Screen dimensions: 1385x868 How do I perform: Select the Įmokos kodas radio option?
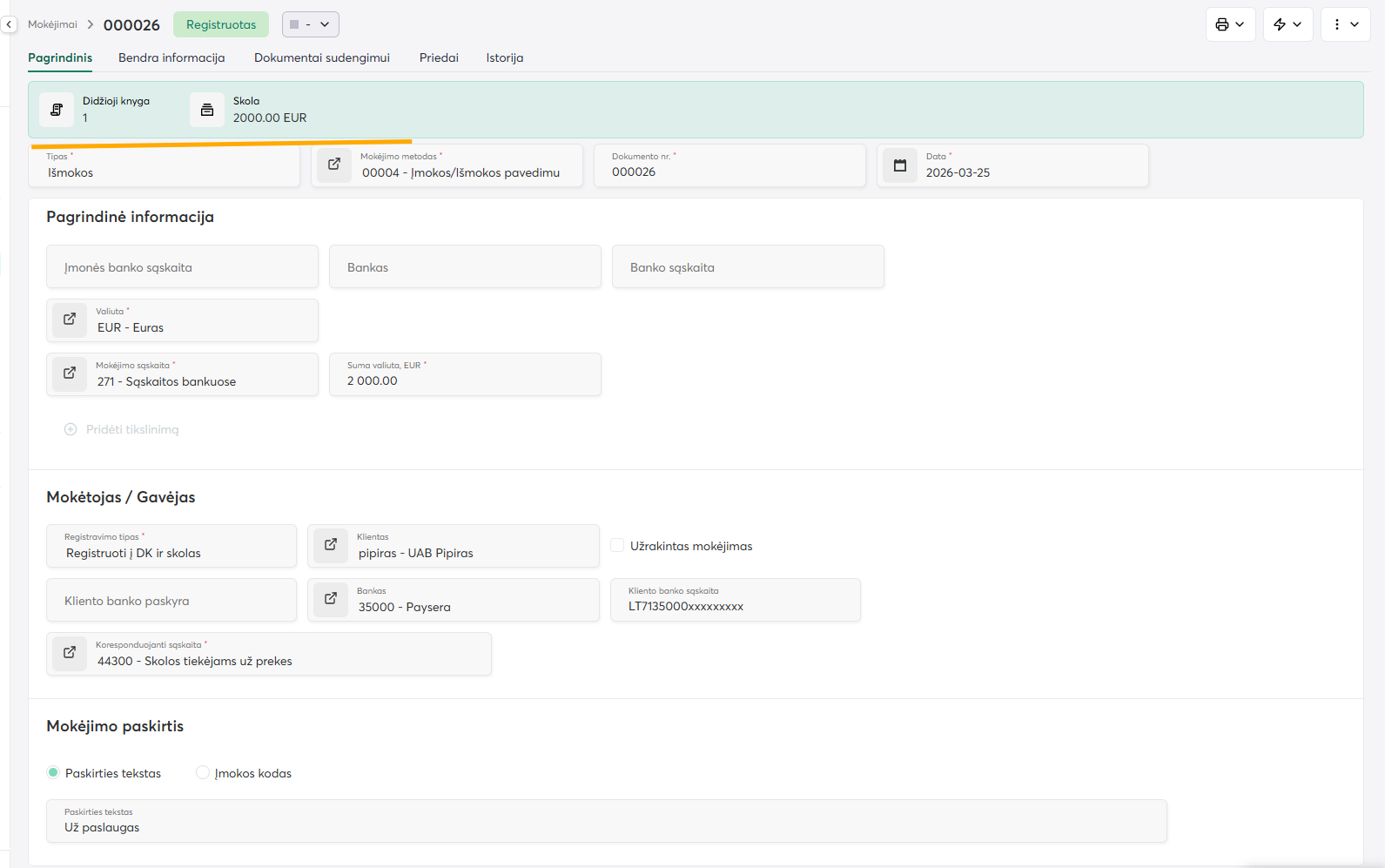[x=203, y=773]
